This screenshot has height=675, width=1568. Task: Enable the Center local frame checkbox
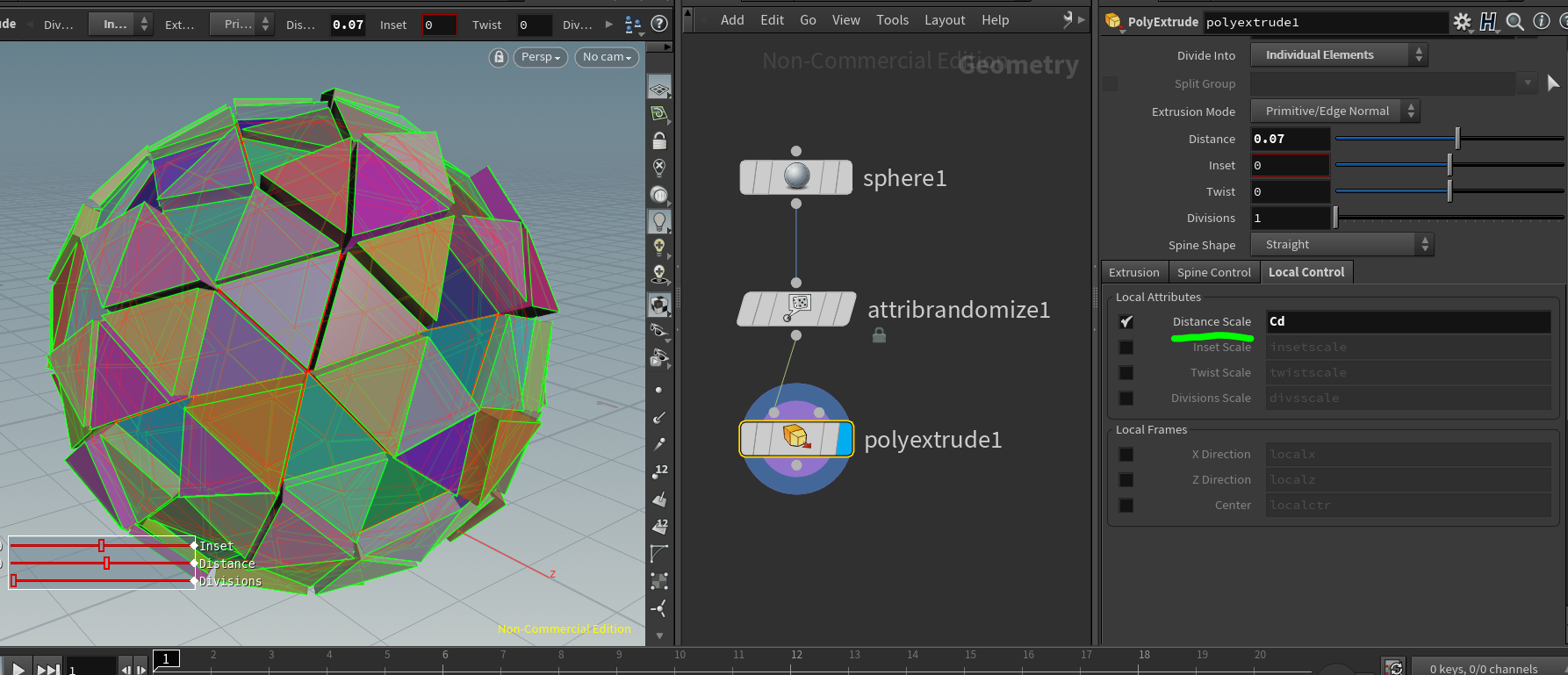(1126, 506)
